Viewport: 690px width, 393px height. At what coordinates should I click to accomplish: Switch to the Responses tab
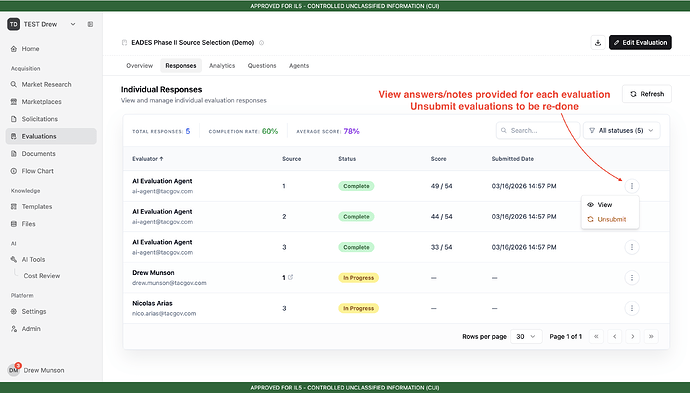181,66
